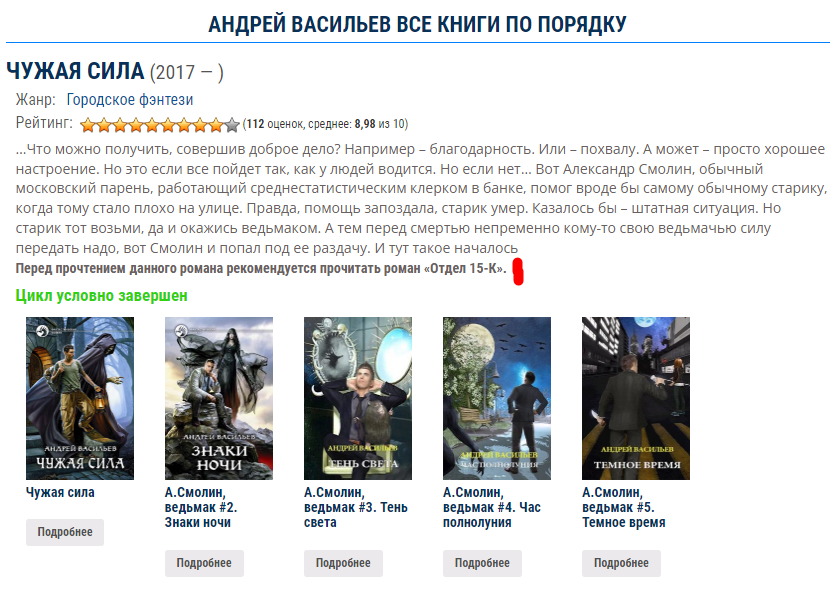Open the Чужая сила book cover
The width and height of the screenshot is (840, 594).
(x=80, y=398)
